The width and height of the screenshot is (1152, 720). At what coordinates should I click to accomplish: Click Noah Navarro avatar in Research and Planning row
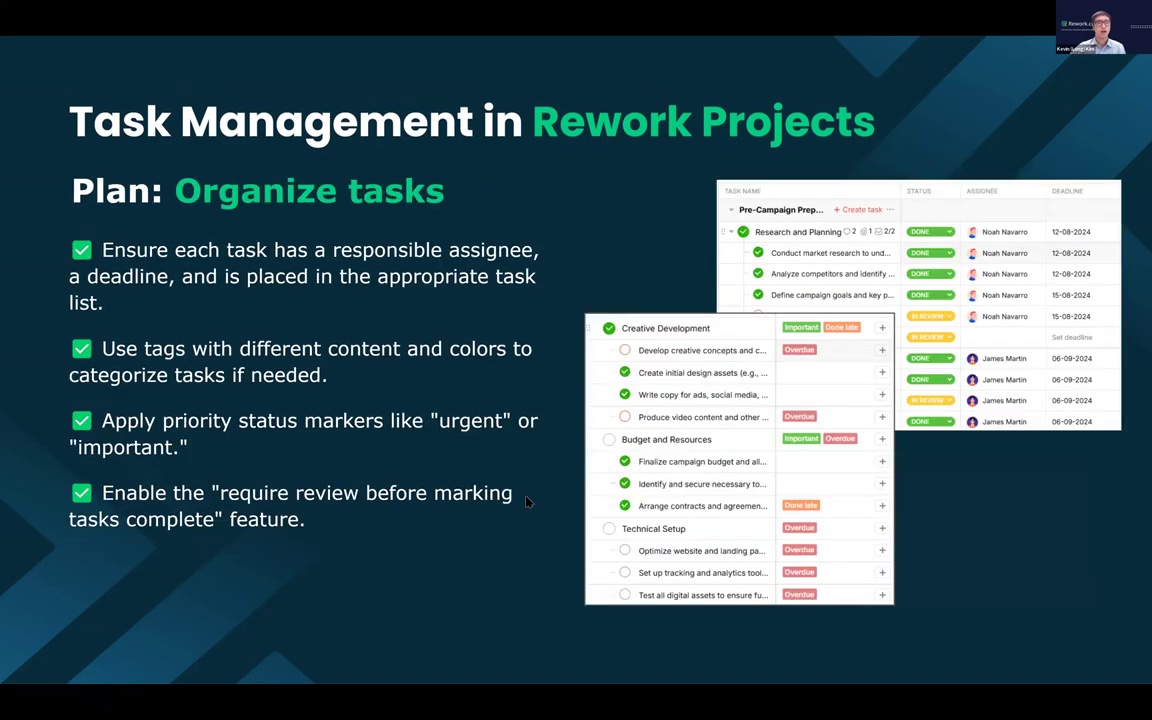point(972,232)
